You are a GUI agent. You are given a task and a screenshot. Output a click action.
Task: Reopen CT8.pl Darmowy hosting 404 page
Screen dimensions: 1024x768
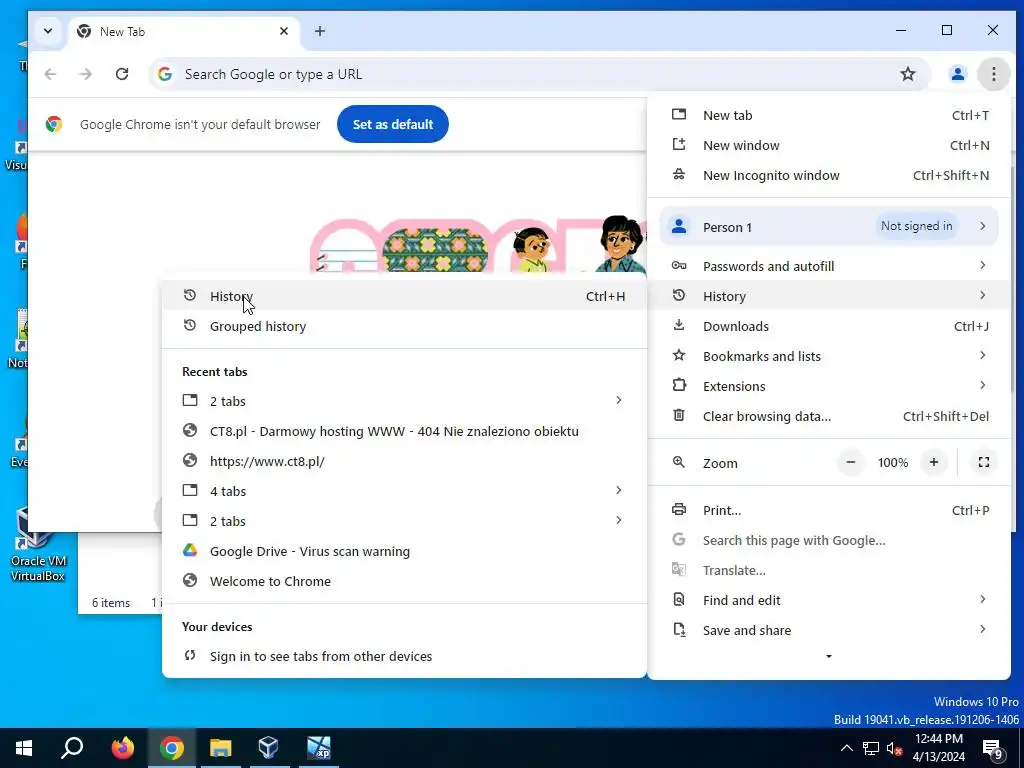coord(404,431)
